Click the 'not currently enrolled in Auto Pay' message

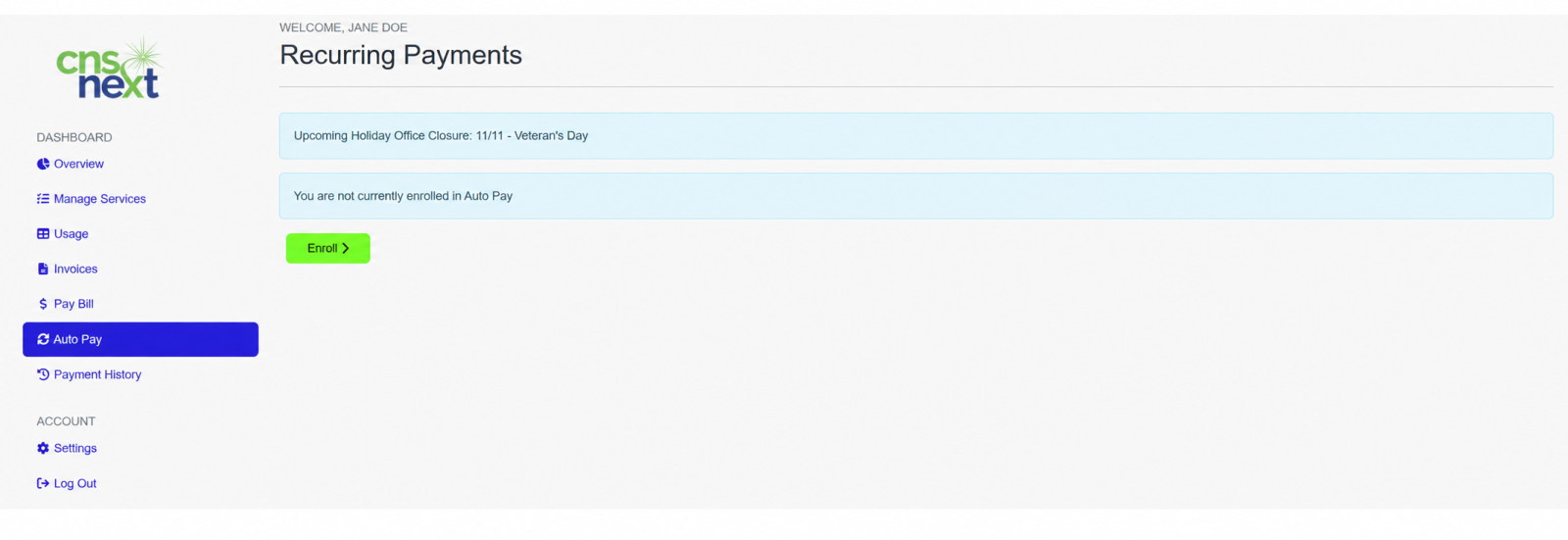tap(915, 196)
